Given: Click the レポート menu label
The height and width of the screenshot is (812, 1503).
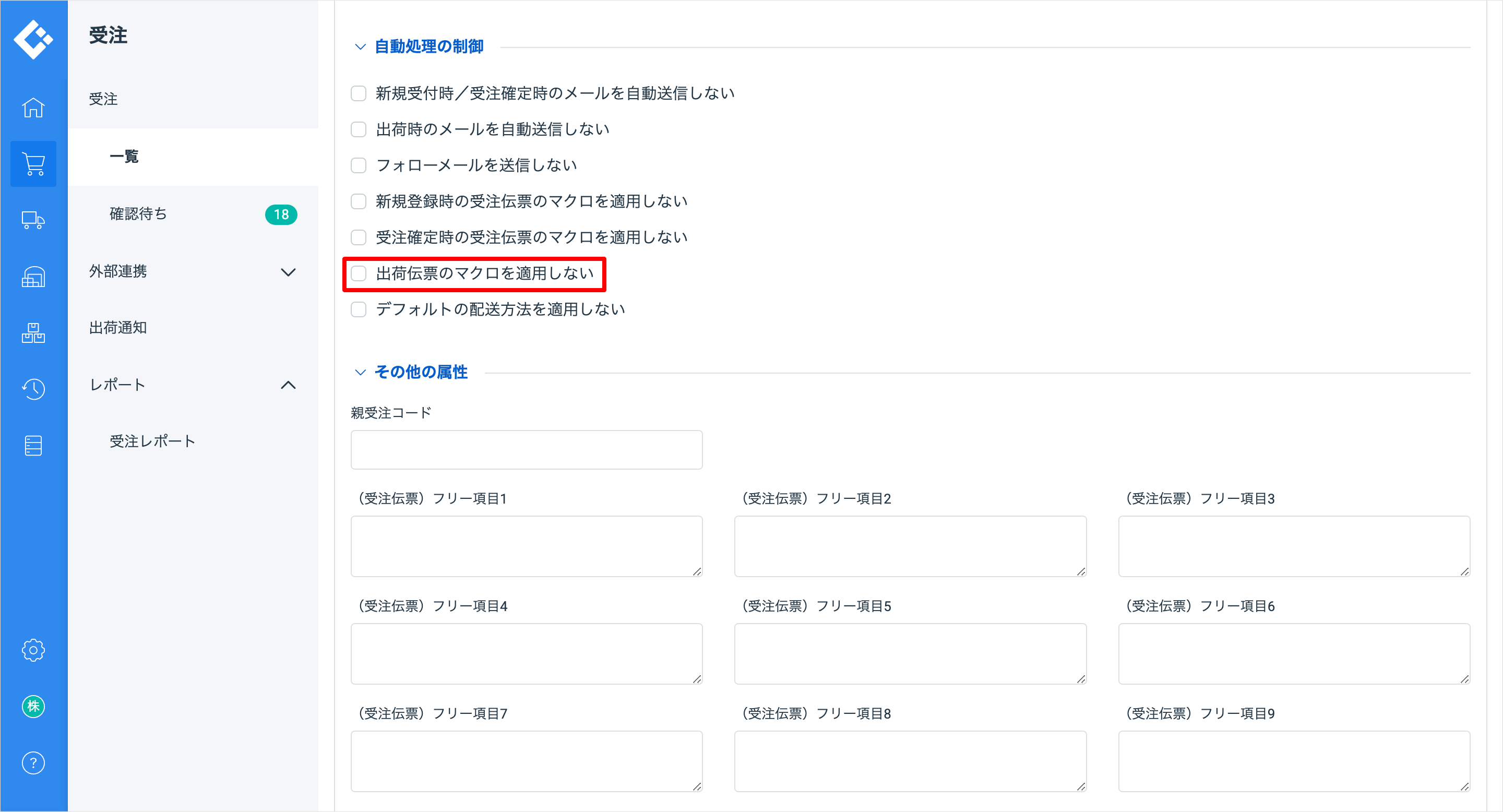Looking at the screenshot, I should point(117,385).
